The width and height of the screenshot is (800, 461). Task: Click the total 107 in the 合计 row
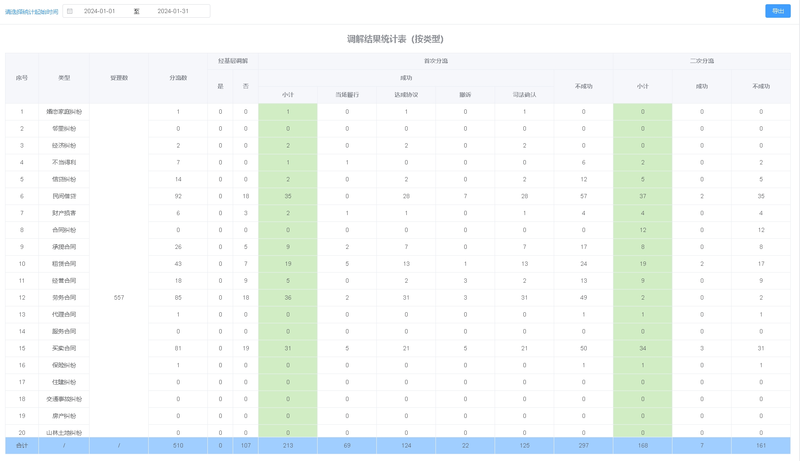pos(245,445)
